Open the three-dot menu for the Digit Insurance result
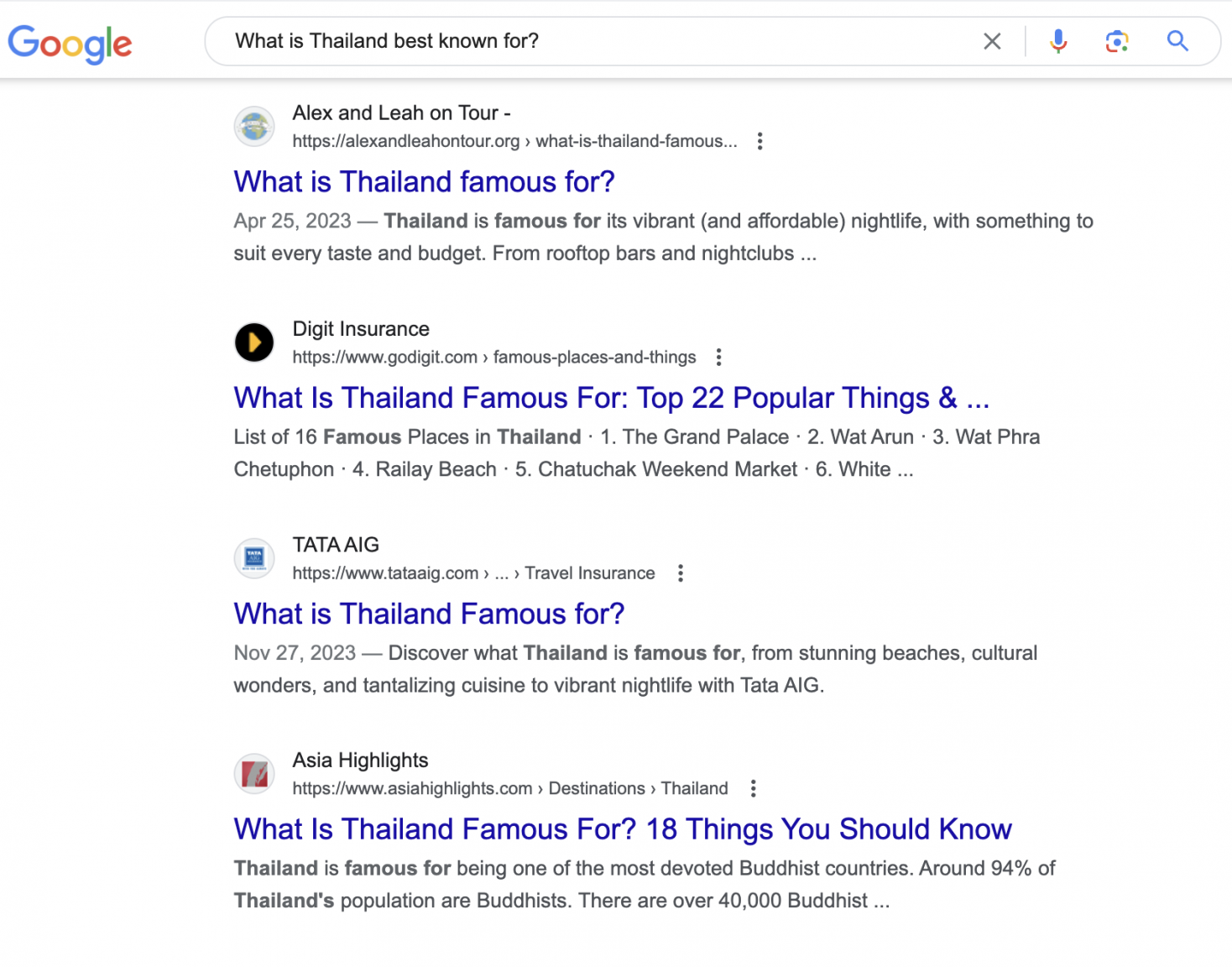The height and width of the screenshot is (967, 1232). point(718,357)
